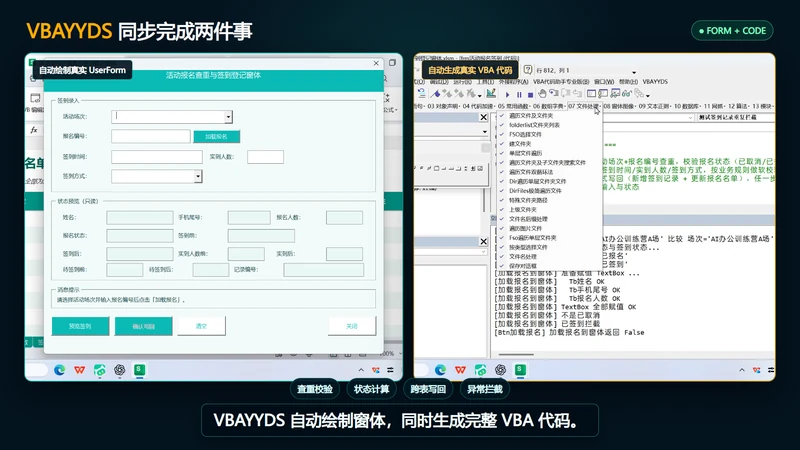Click the 预览签到 button

click(80, 326)
